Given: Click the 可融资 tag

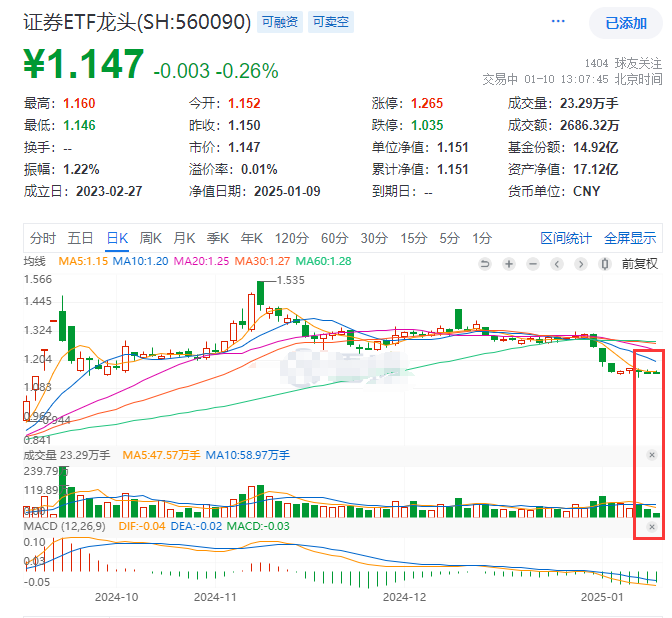Looking at the screenshot, I should (279, 23).
